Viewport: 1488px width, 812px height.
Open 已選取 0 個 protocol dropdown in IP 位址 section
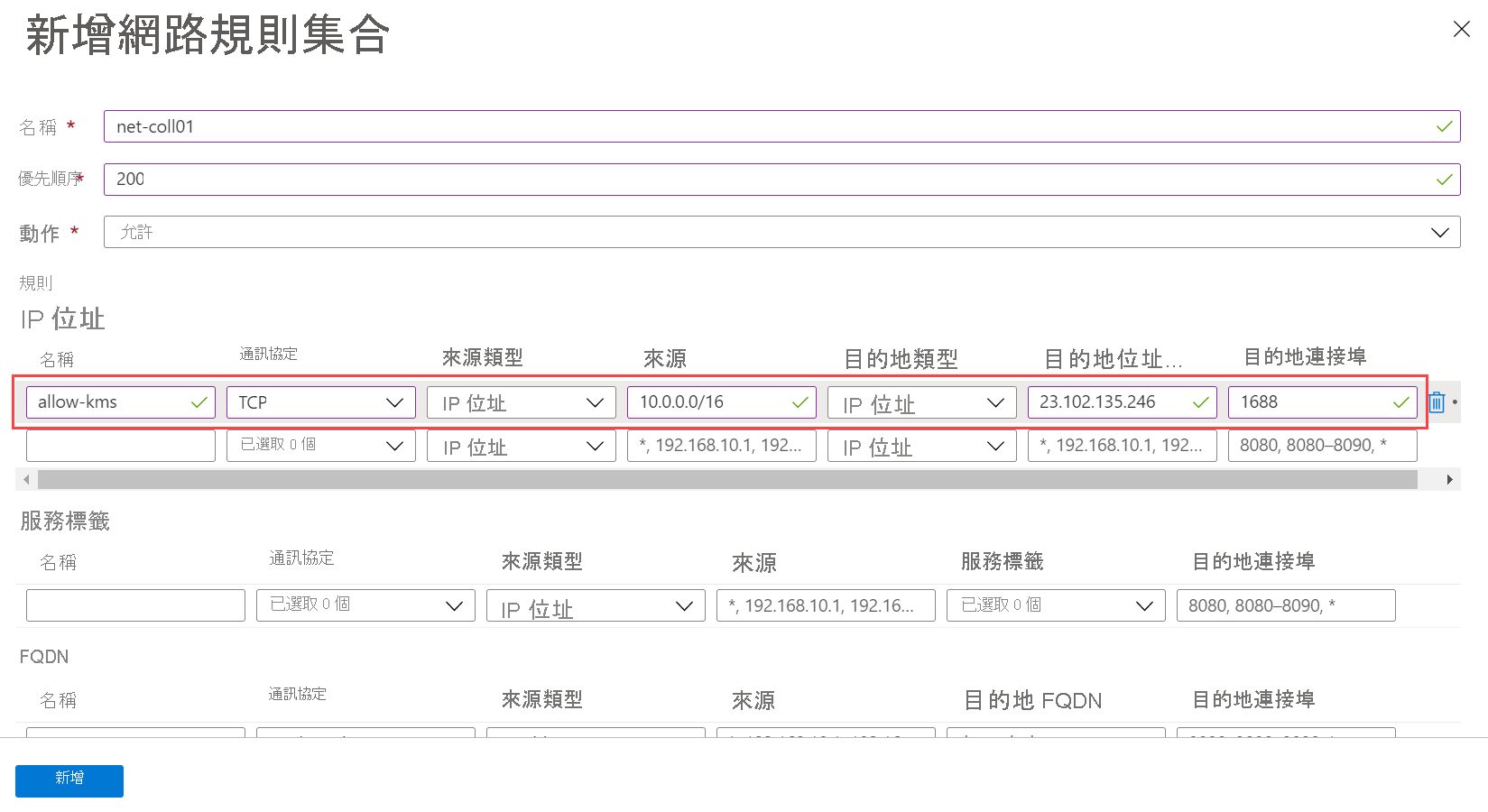click(x=321, y=446)
